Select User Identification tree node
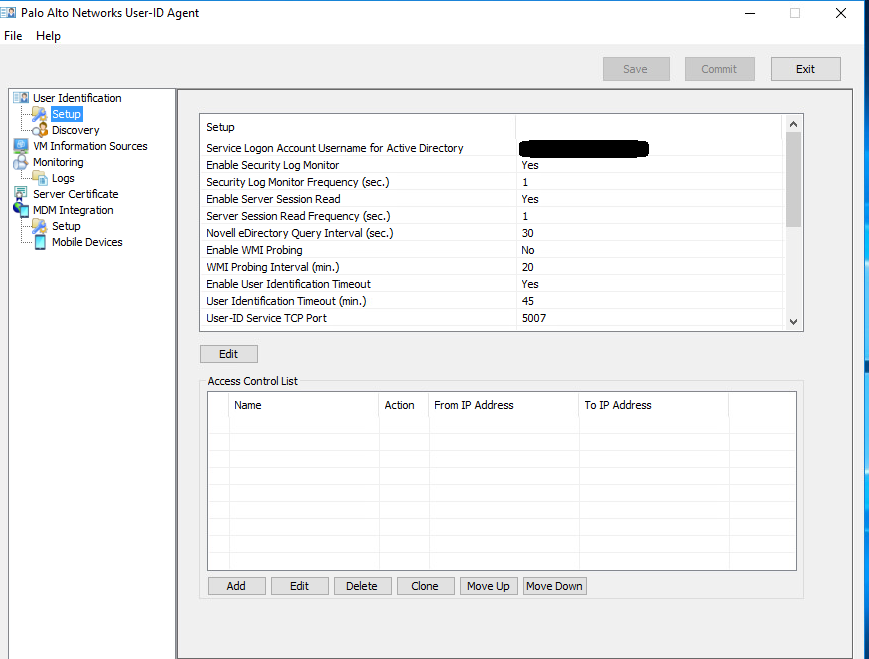 77,98
